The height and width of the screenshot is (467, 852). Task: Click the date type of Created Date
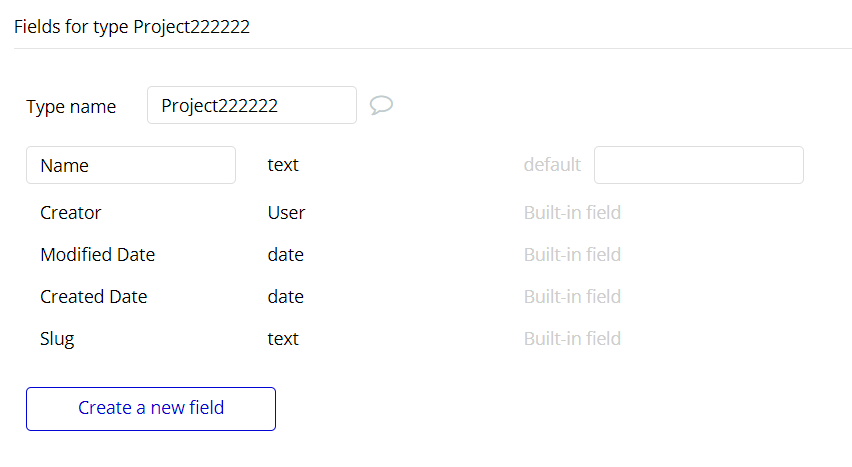(286, 296)
